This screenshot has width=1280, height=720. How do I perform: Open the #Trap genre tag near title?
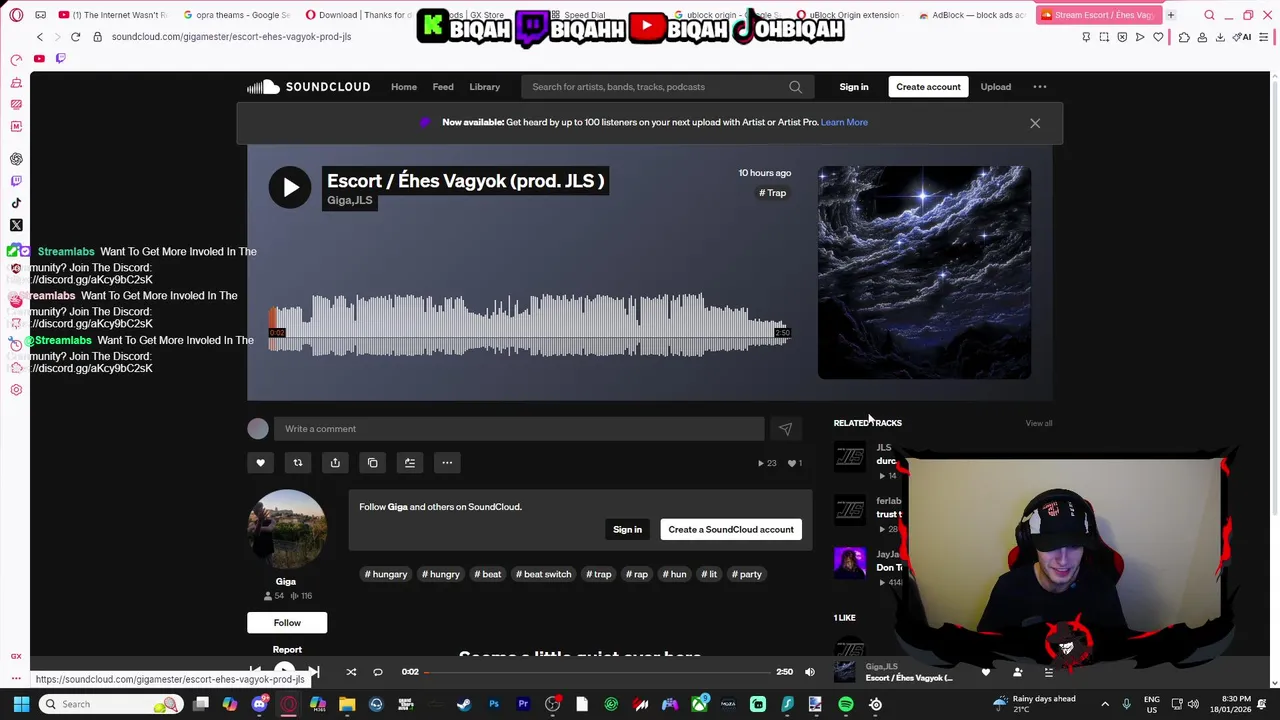772,193
